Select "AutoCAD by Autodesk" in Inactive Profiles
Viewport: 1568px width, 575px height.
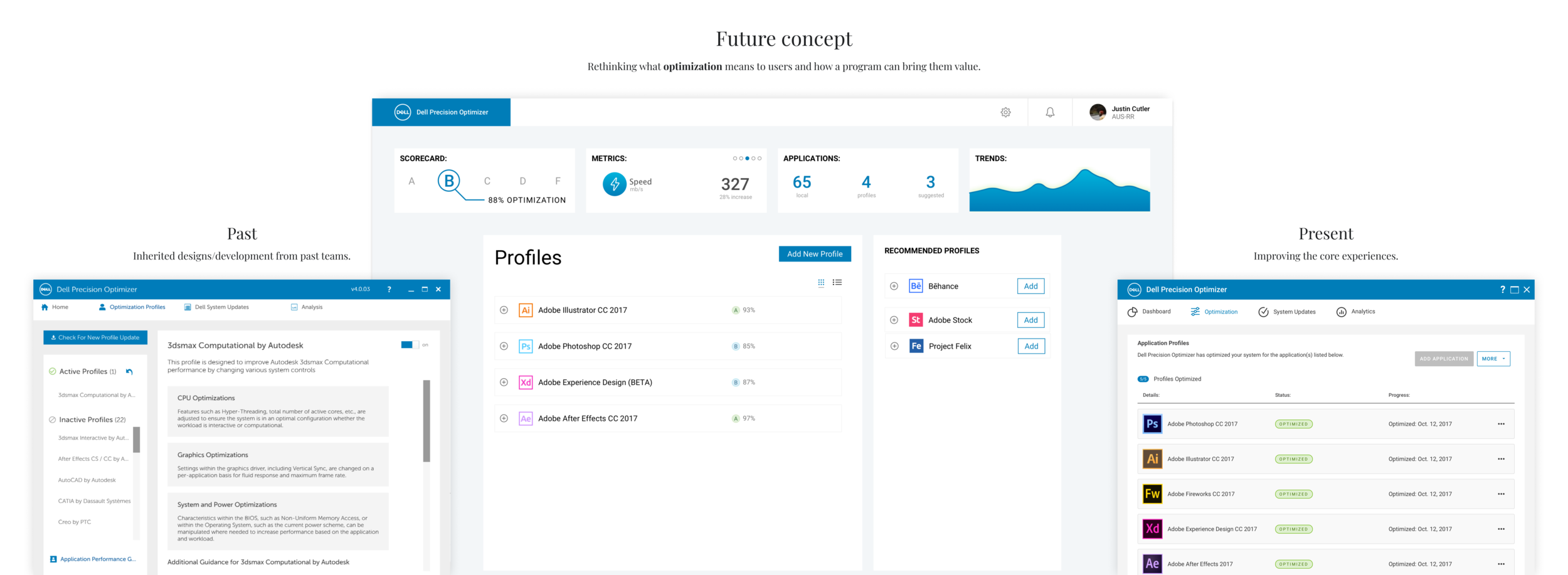pos(87,480)
